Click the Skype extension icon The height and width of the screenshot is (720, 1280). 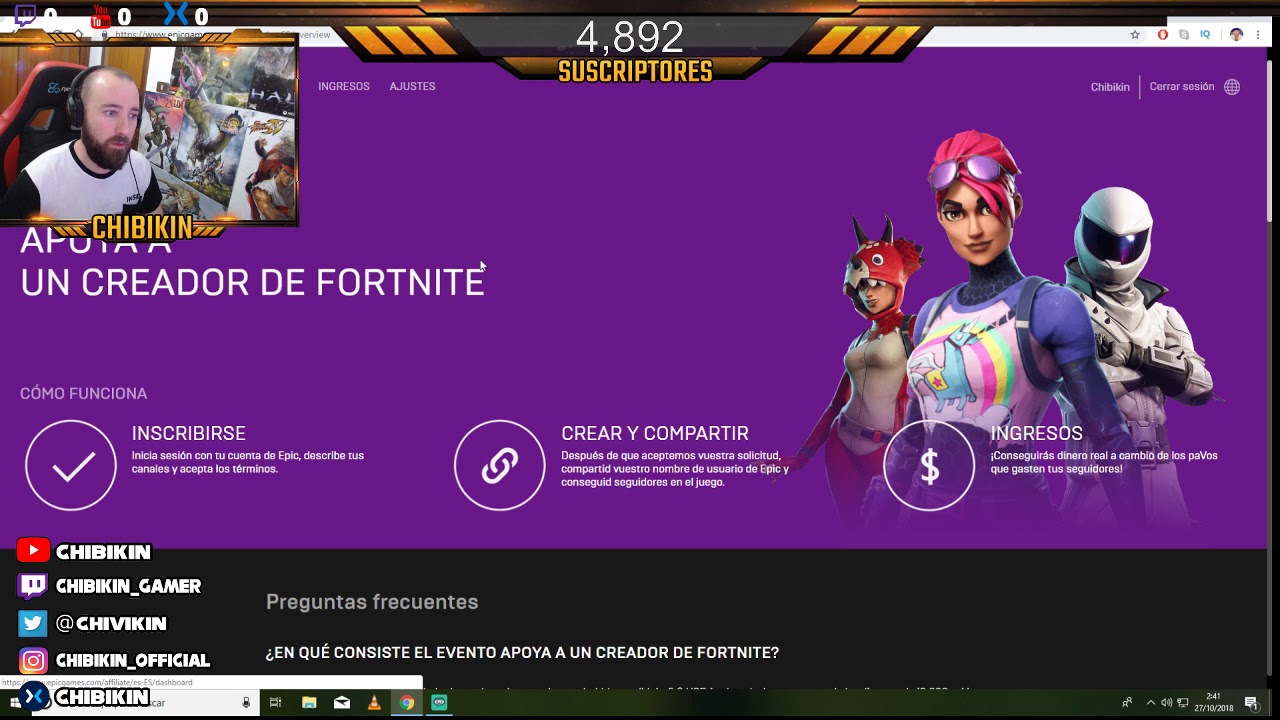(1184, 34)
